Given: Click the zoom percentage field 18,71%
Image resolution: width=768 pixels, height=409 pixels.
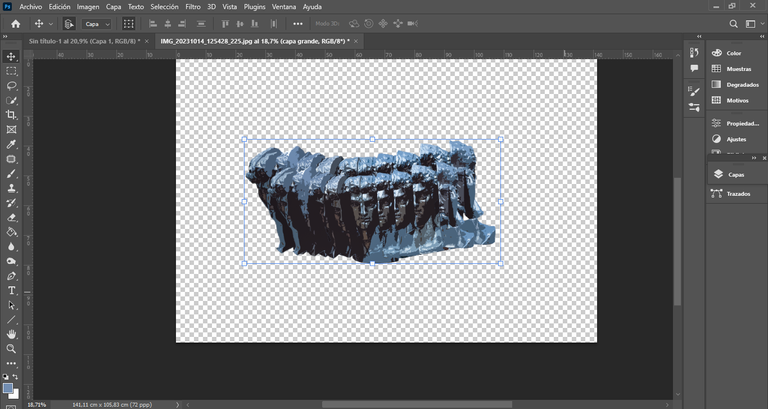Looking at the screenshot, I should pyautogui.click(x=37, y=405).
